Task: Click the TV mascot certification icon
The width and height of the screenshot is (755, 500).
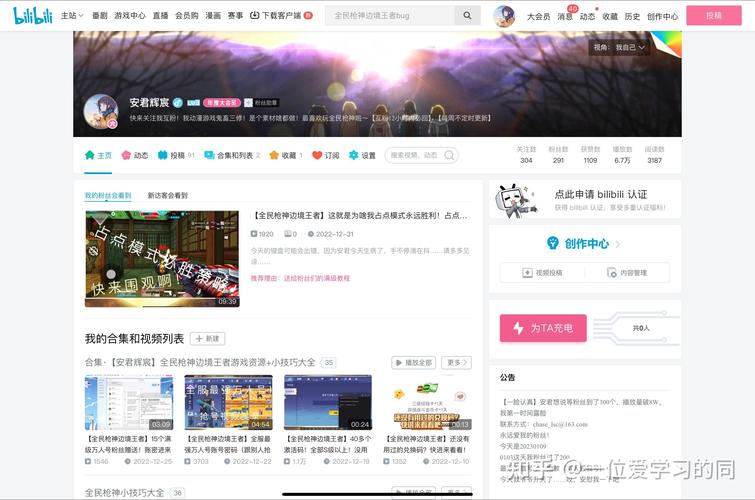Action: tap(517, 201)
